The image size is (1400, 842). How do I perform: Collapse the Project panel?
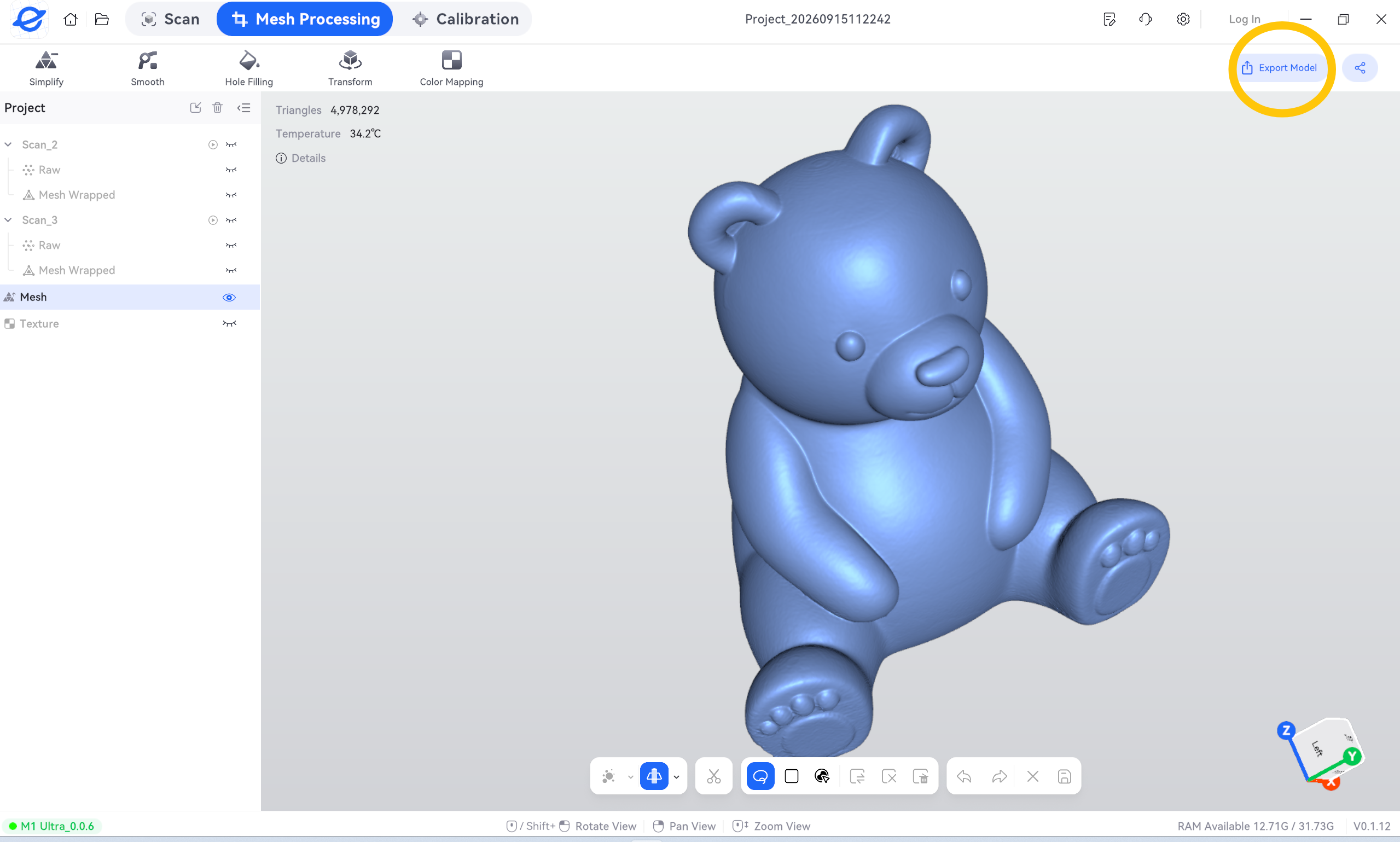coord(244,108)
